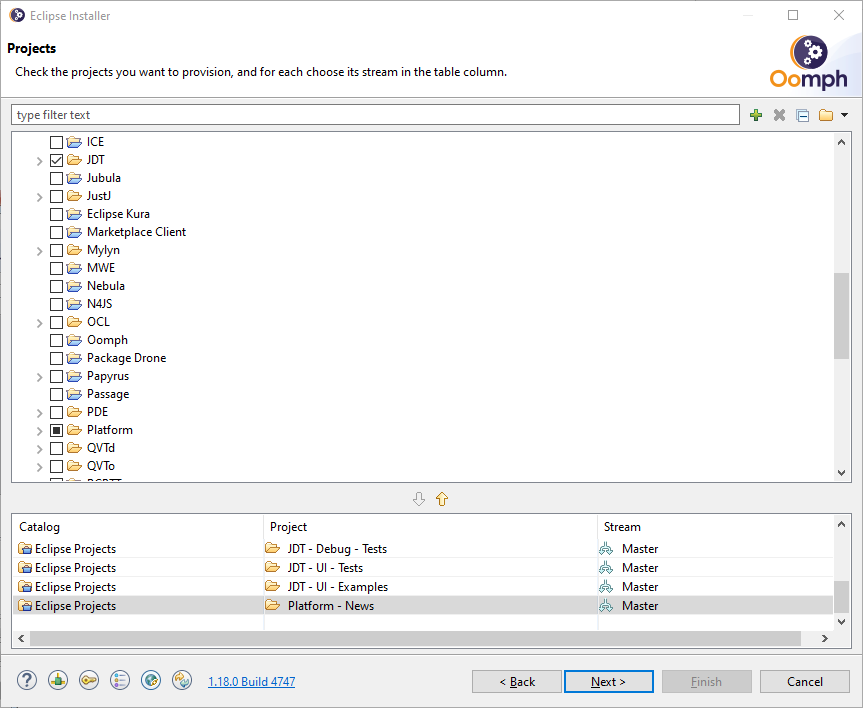Open the SSH key settings icon

coord(89,680)
